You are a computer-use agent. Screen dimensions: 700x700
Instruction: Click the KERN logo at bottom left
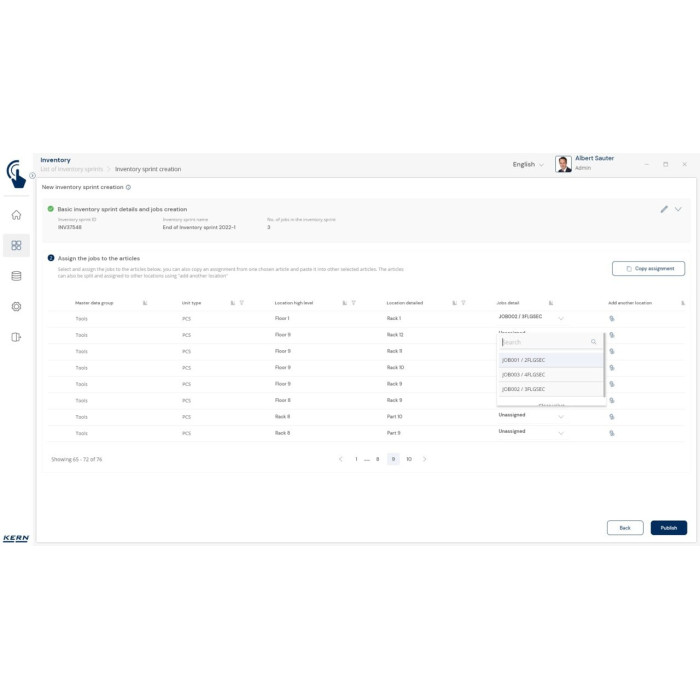click(16, 538)
